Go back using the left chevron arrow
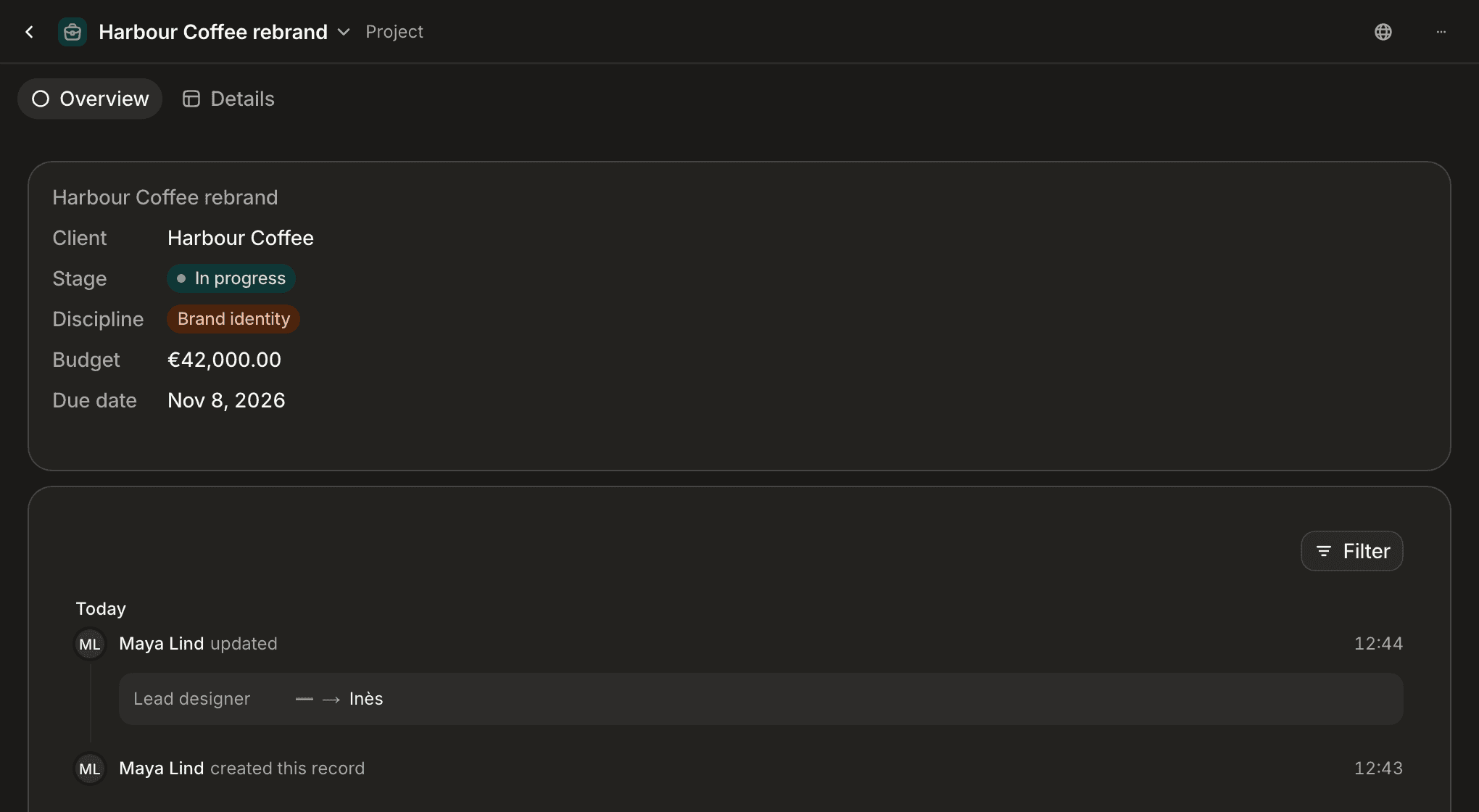1479x812 pixels. click(x=29, y=32)
